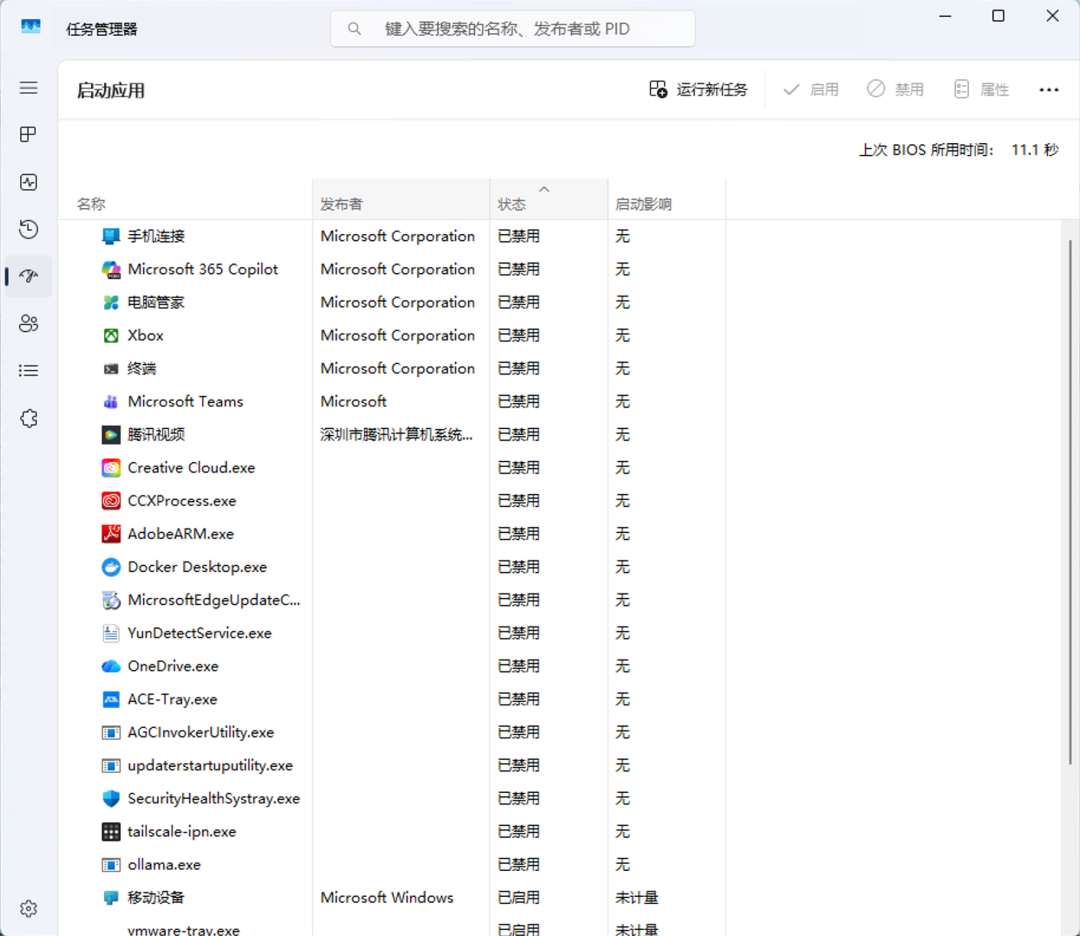The height and width of the screenshot is (936, 1080).
Task: Click the 启动应用 page heading
Action: pyautogui.click(x=111, y=90)
